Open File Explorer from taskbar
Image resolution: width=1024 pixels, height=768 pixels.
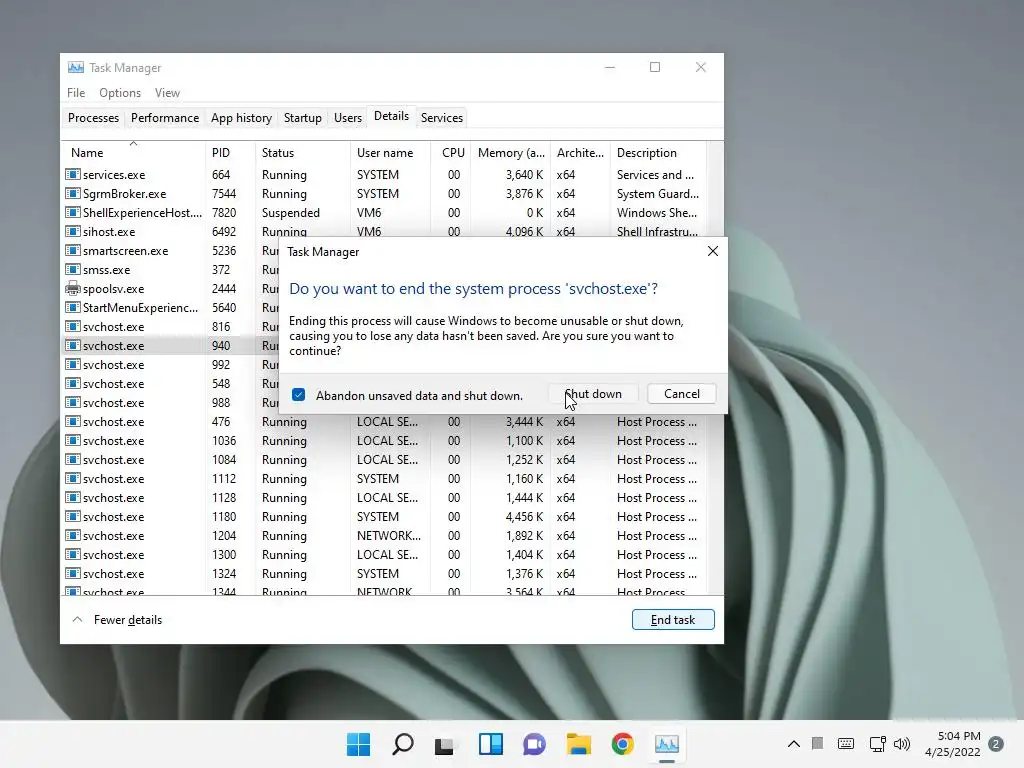point(578,744)
